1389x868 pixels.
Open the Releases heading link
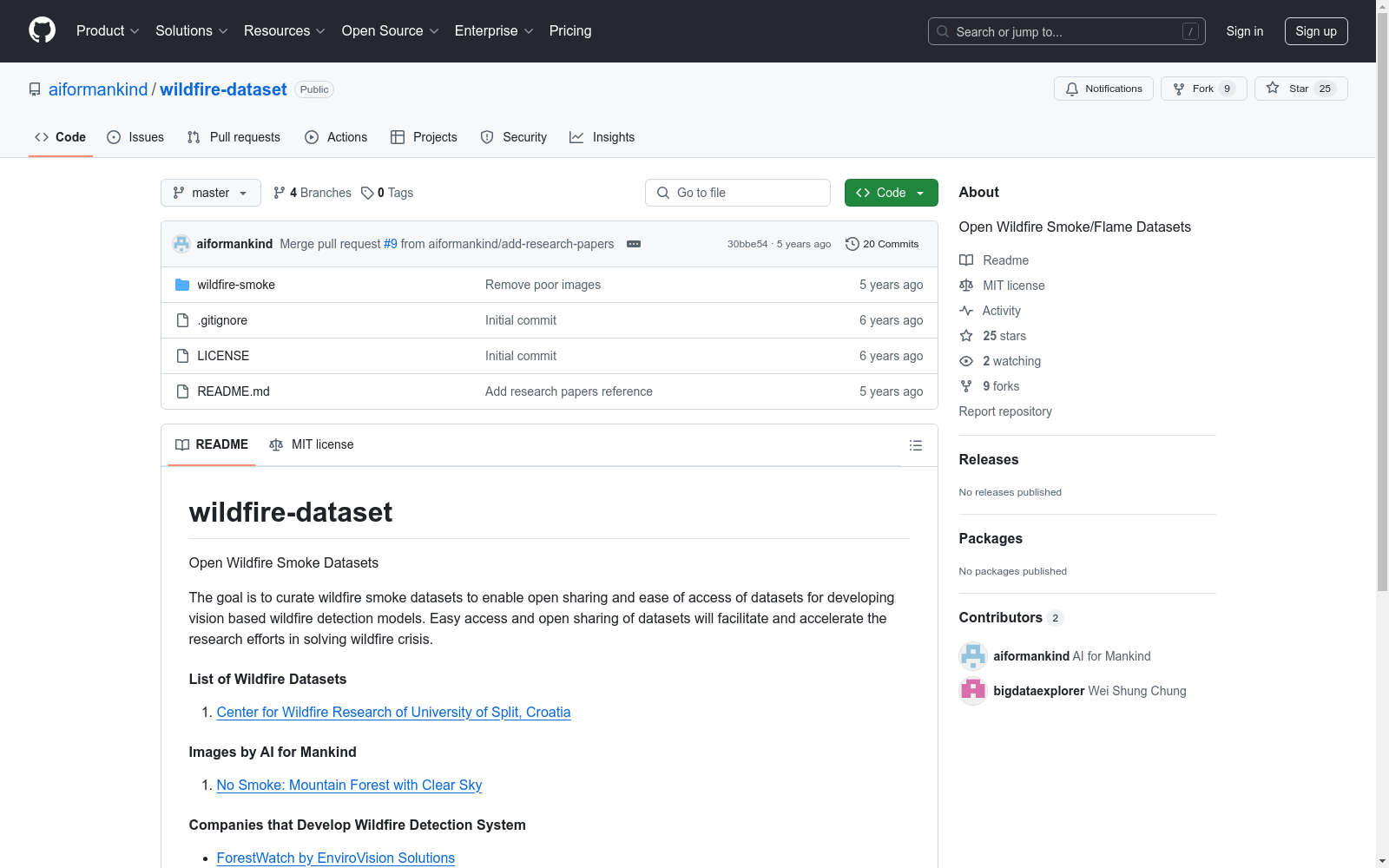pyautogui.click(x=989, y=460)
